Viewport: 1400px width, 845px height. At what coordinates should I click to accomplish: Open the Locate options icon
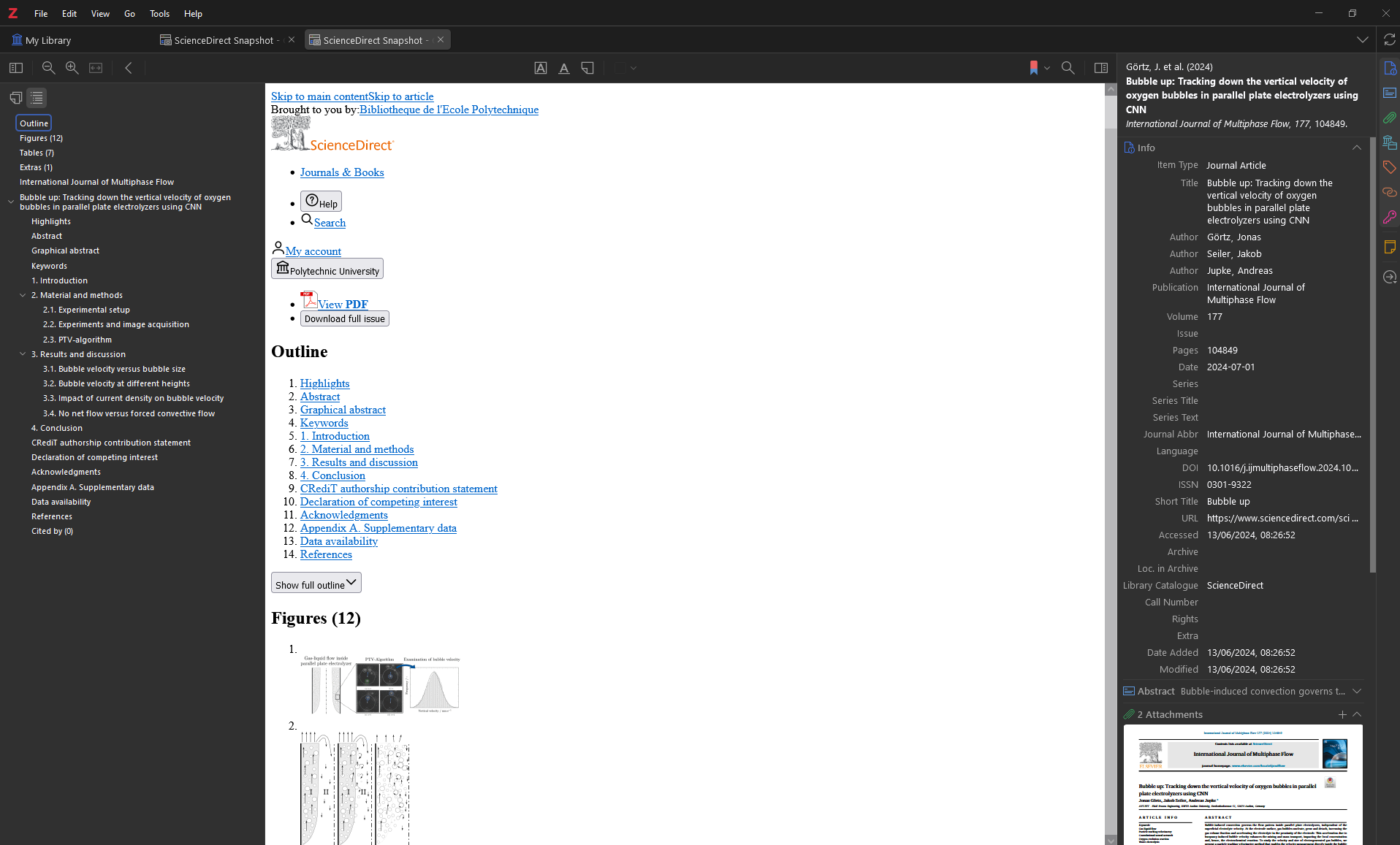click(x=1389, y=277)
